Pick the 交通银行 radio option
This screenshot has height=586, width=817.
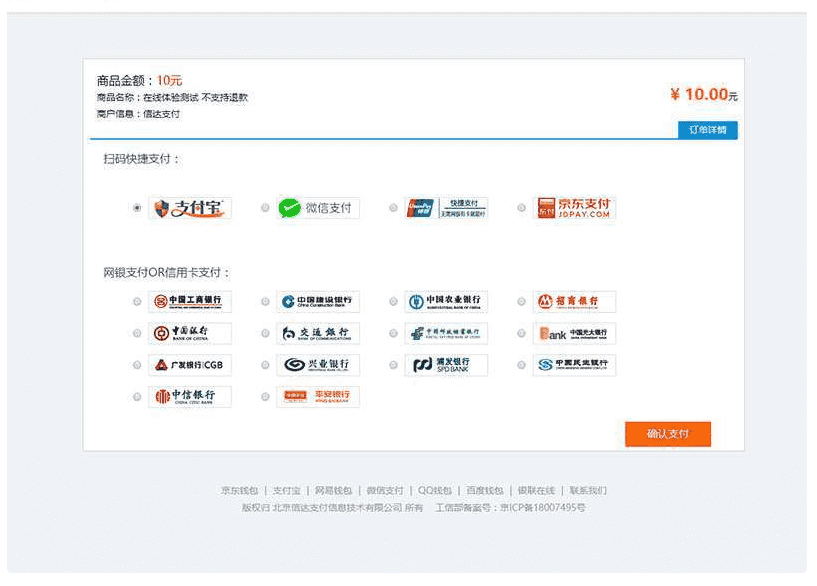tap(265, 333)
